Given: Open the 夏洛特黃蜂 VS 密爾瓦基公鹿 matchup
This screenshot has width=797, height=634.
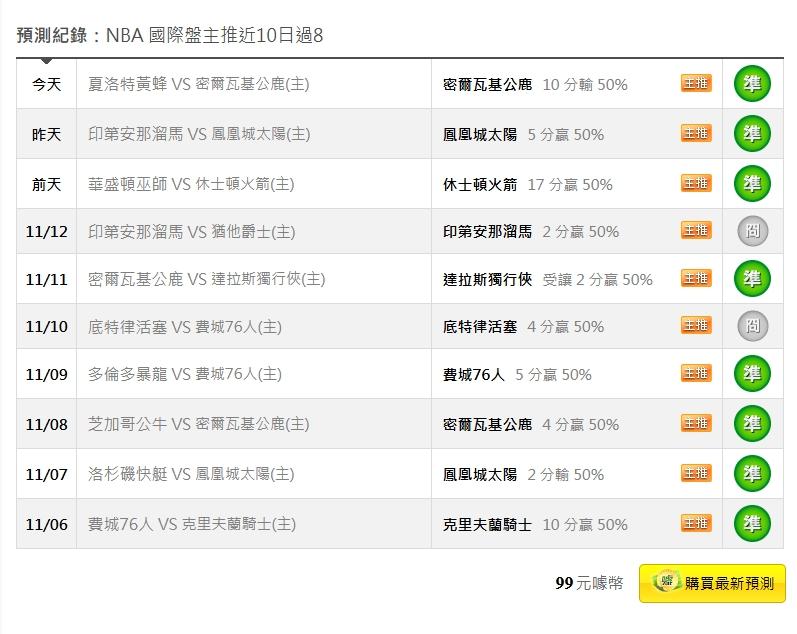Looking at the screenshot, I should (x=199, y=85).
